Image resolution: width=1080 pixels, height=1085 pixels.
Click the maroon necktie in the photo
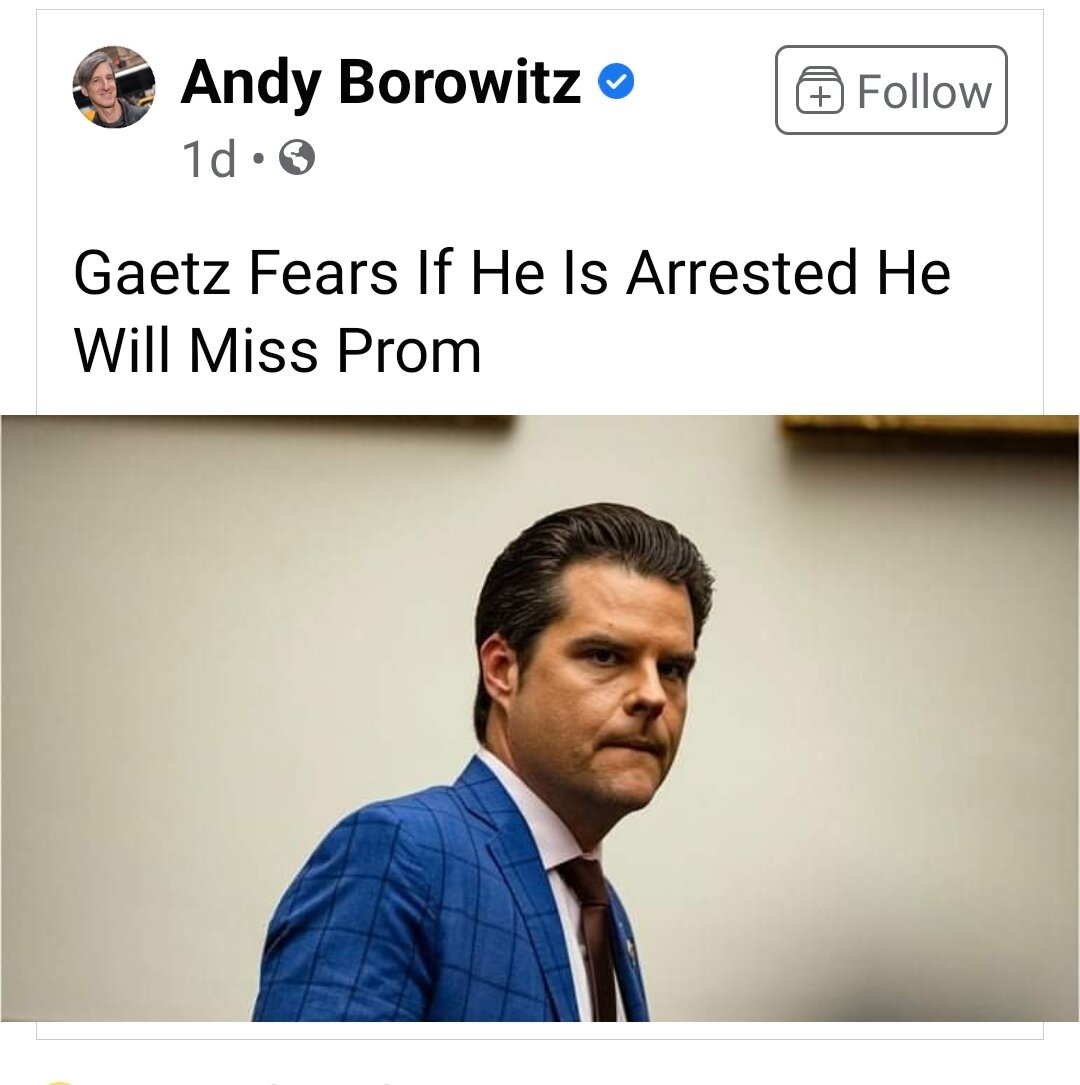(x=592, y=941)
